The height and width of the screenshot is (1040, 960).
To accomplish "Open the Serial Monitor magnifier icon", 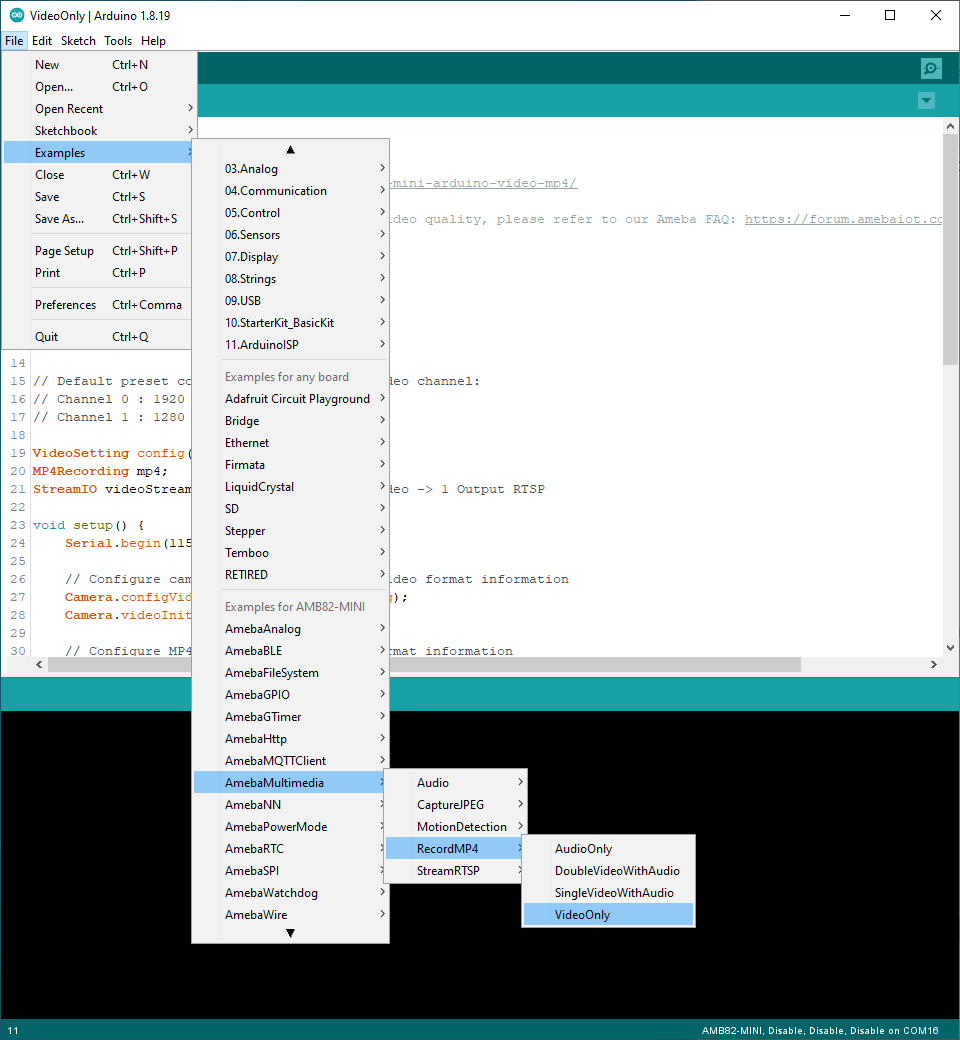I will [931, 68].
